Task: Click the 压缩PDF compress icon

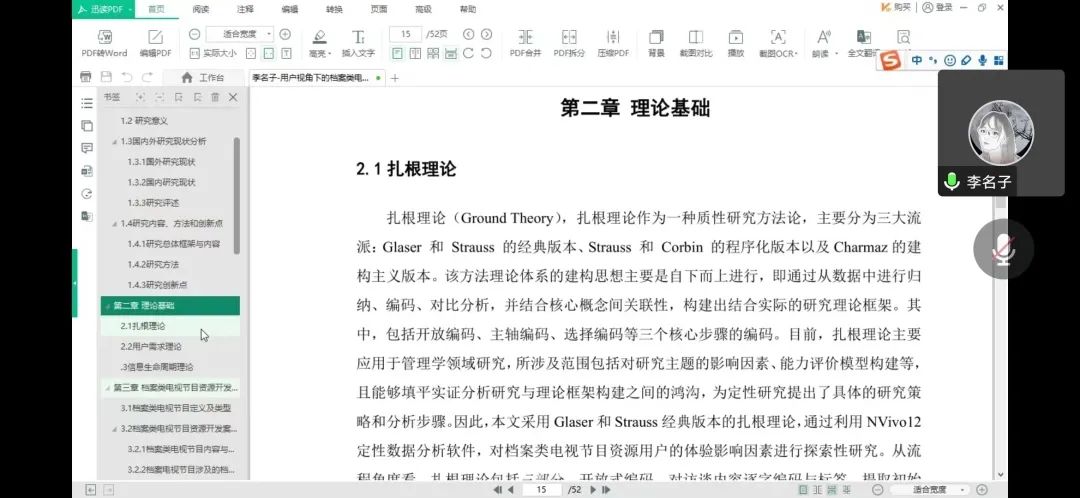Action: click(613, 40)
